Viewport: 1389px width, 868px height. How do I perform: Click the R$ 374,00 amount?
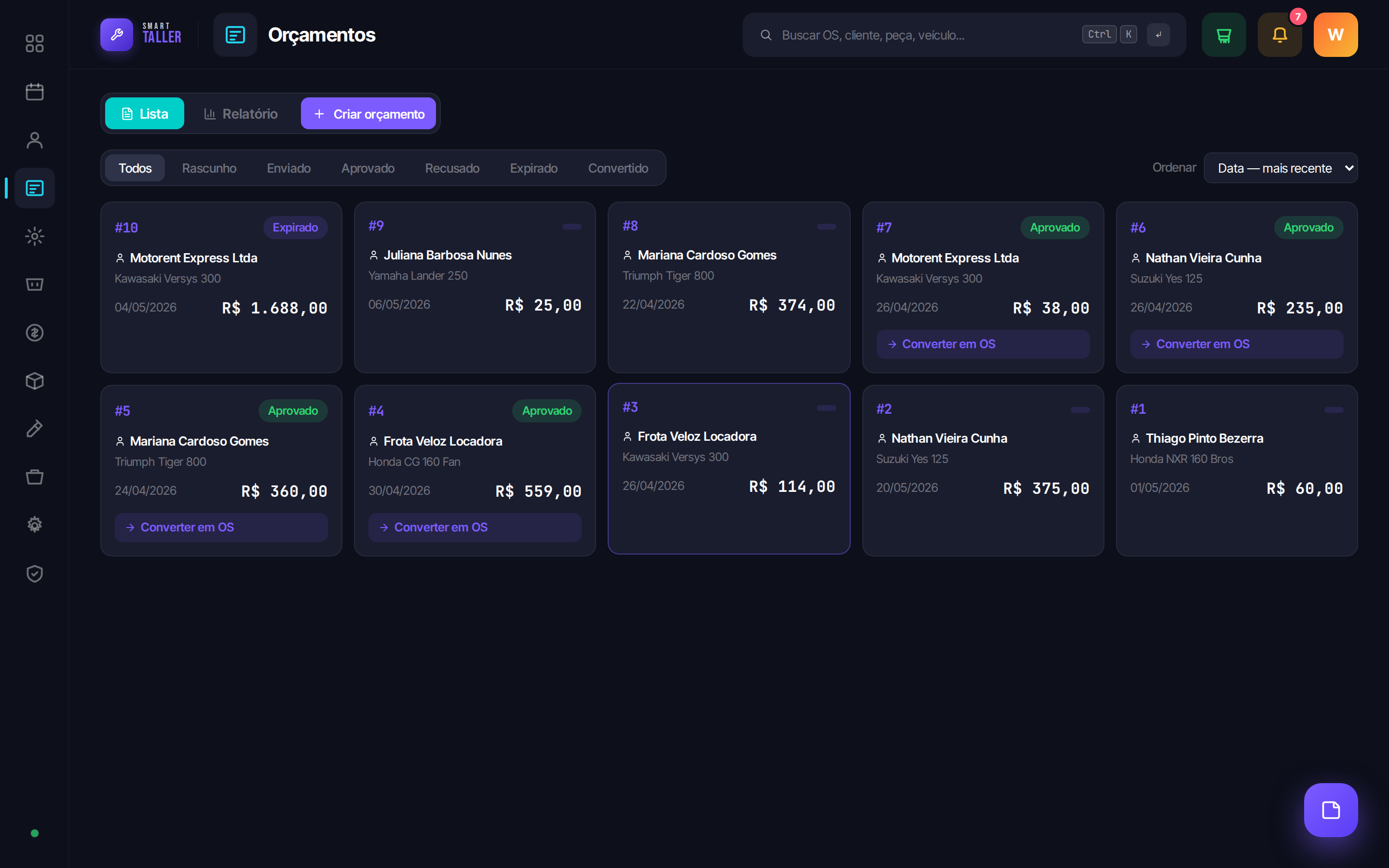(792, 305)
